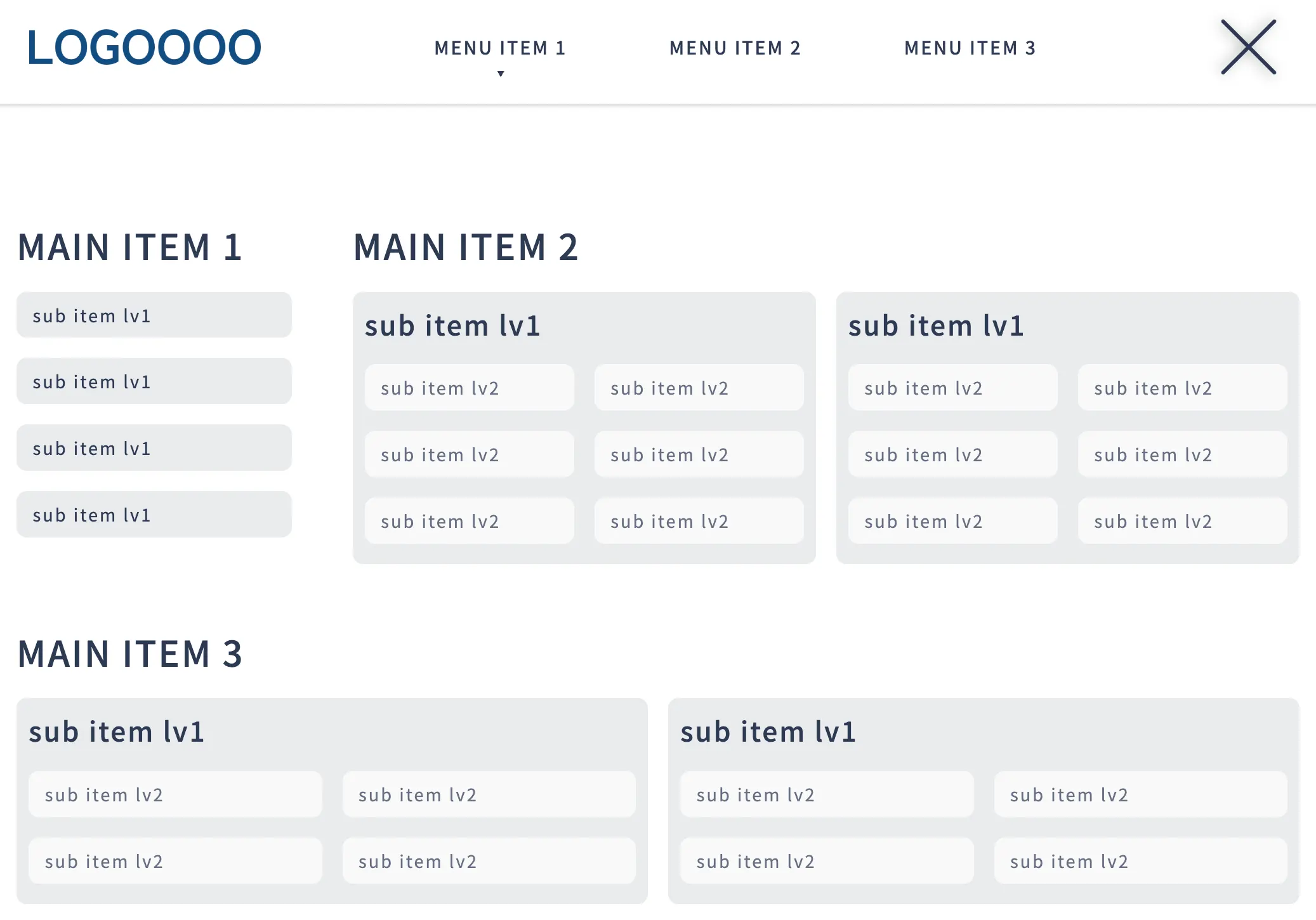Image resolution: width=1316 pixels, height=920 pixels.
Task: Close the mega menu with X icon
Action: coord(1248,47)
